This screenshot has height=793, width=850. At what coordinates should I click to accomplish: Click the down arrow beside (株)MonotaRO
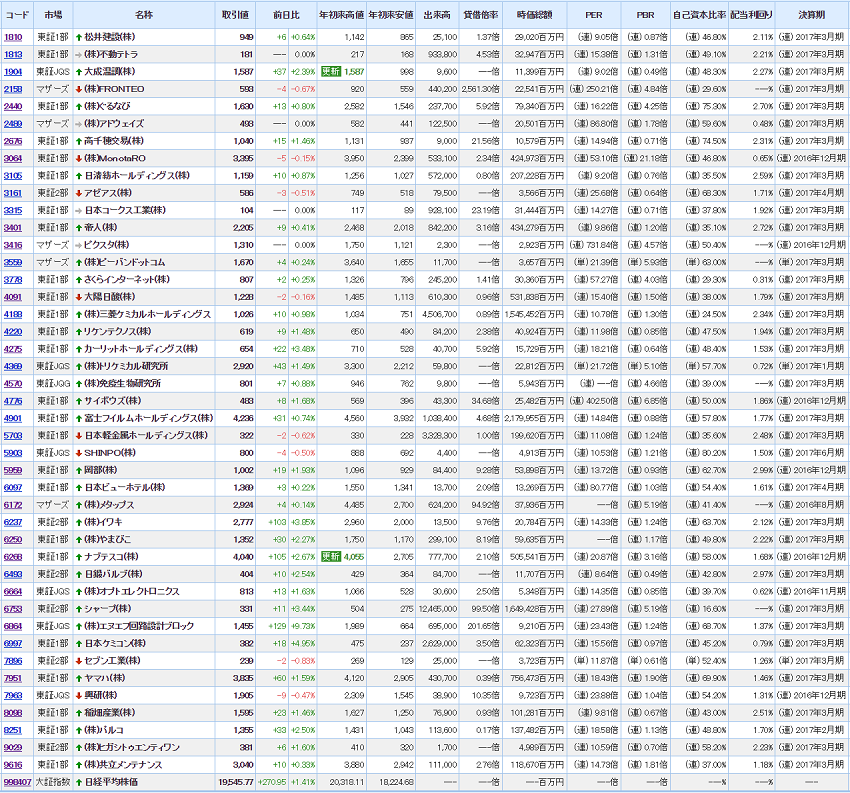(79, 159)
